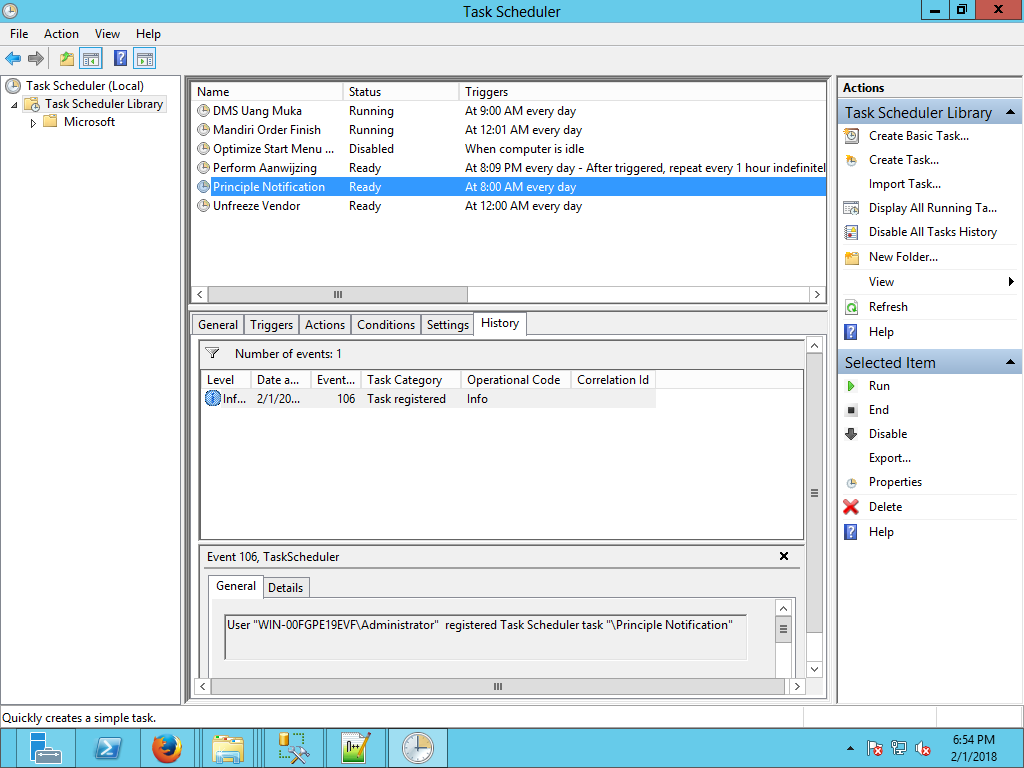The width and height of the screenshot is (1024, 768).
Task: Click Disable All Tasks History
Action: click(932, 232)
